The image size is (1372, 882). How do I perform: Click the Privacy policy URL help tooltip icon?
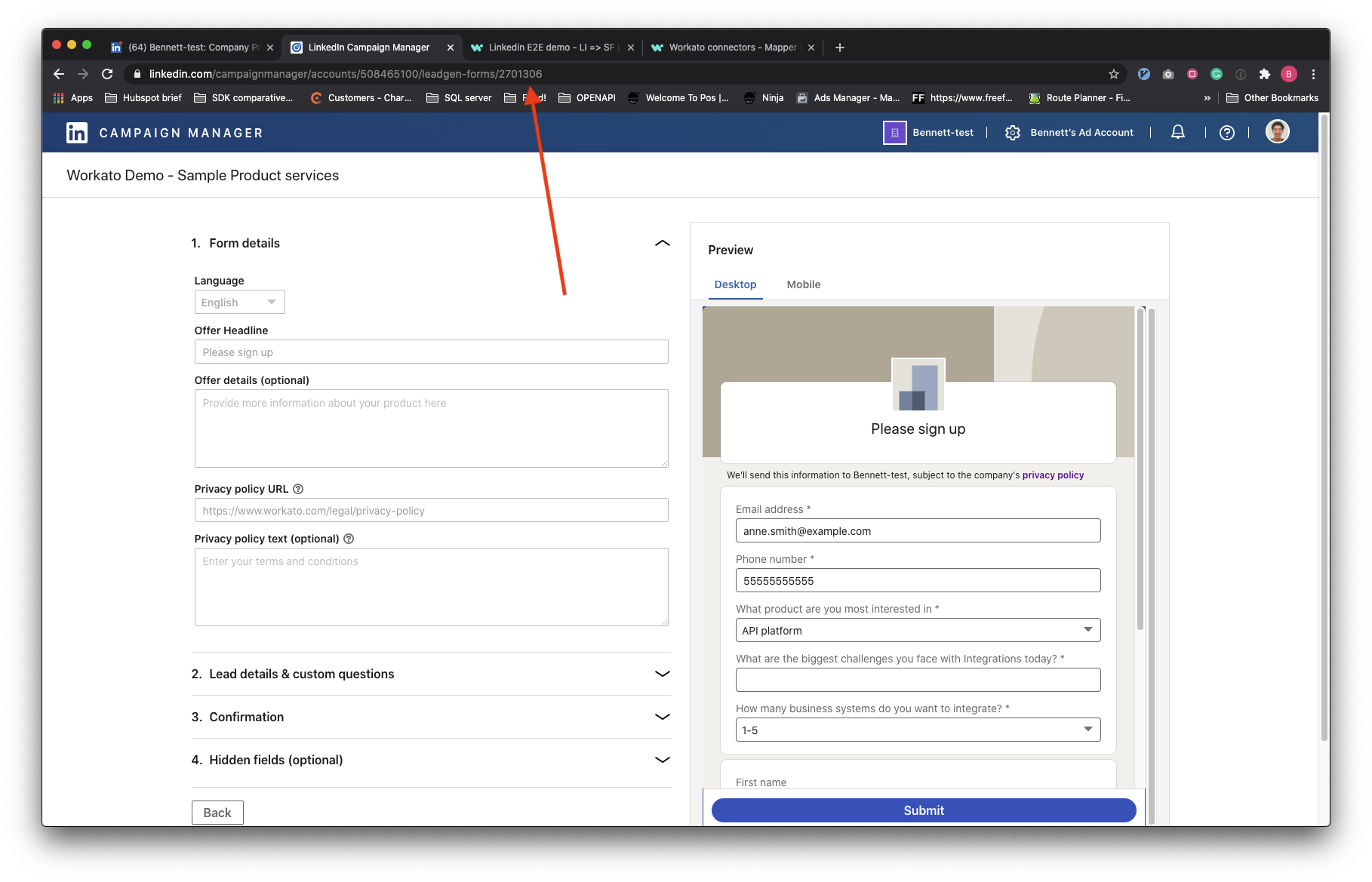pos(297,489)
